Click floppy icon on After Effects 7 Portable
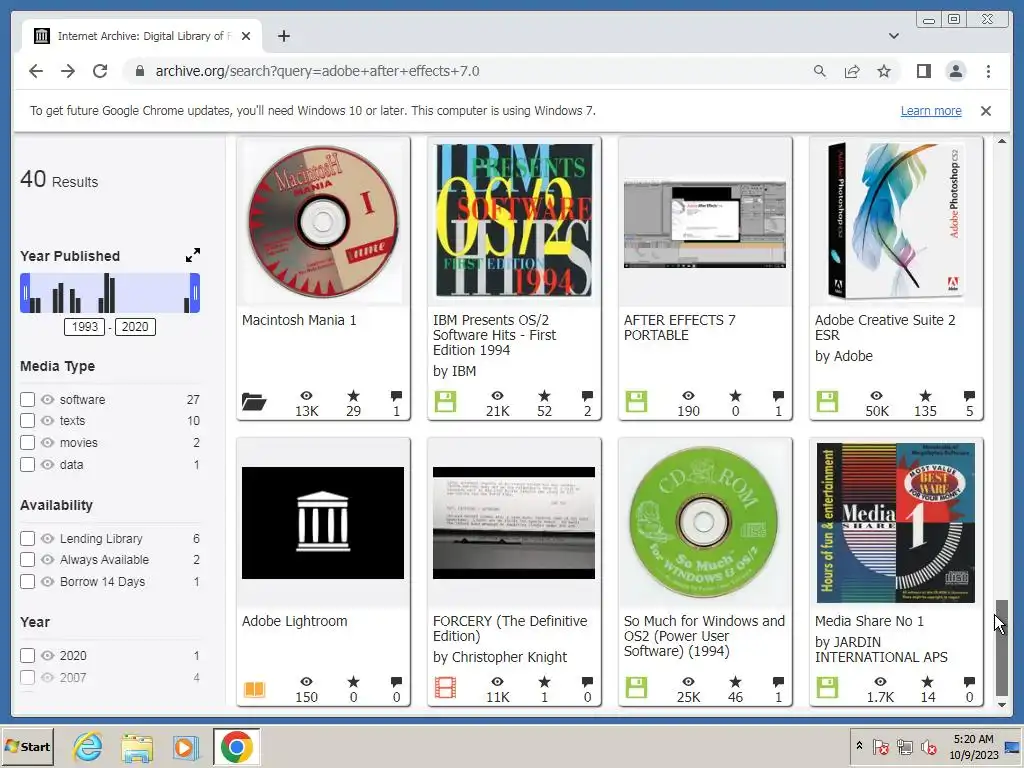Screen dimensions: 1024x768 tap(636, 402)
